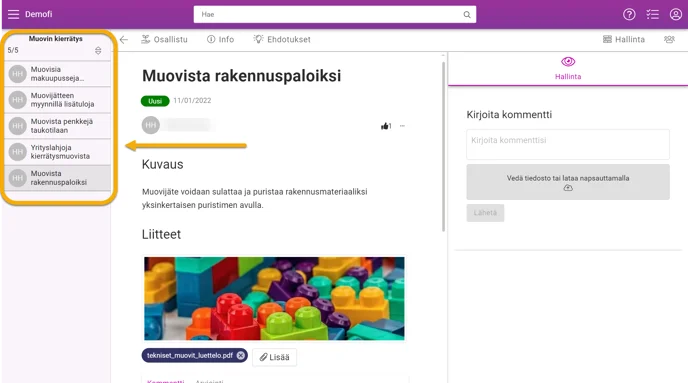688x383 pixels.
Task: Click the idea content vertical scrollbar
Action: (x=444, y=147)
